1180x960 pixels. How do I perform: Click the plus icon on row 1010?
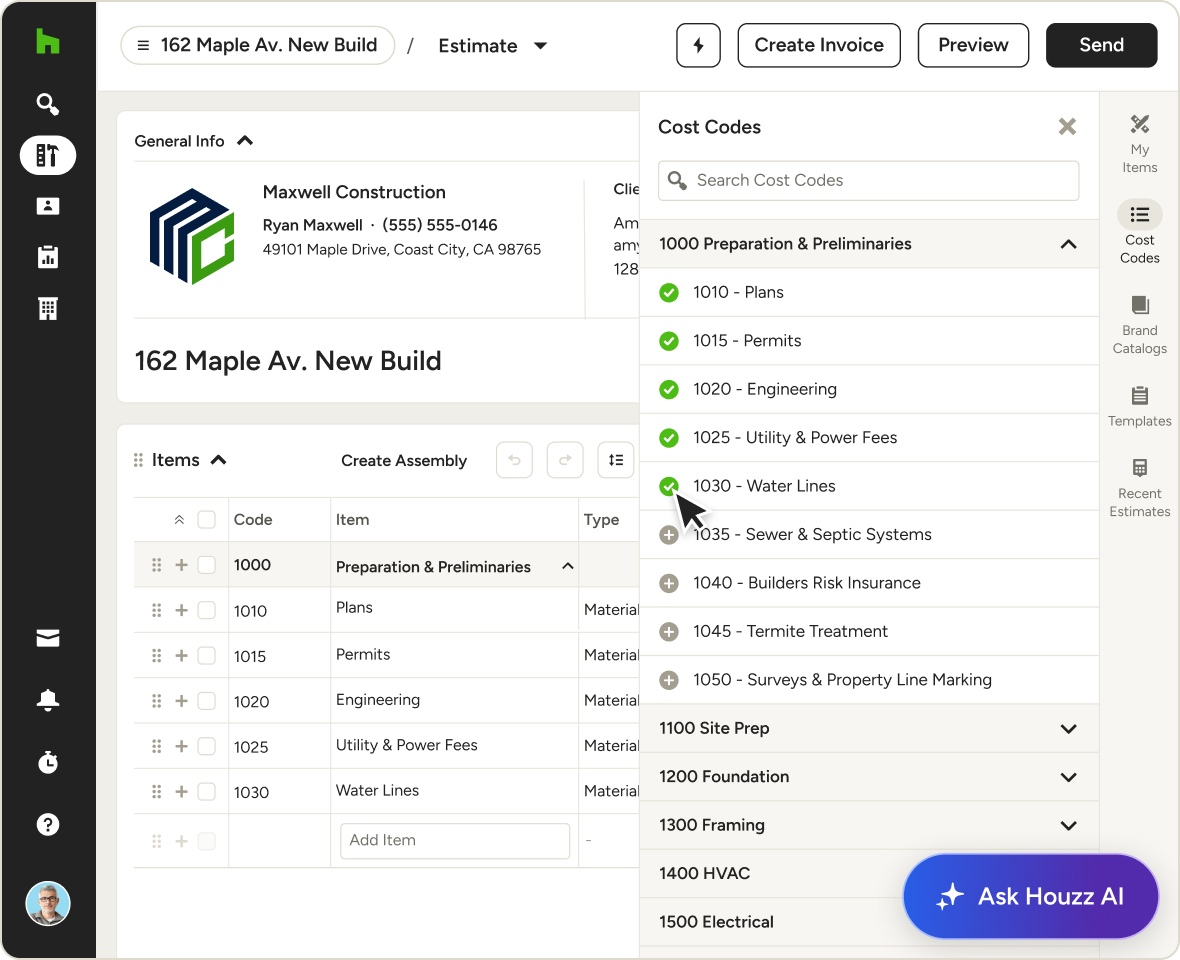point(181,610)
